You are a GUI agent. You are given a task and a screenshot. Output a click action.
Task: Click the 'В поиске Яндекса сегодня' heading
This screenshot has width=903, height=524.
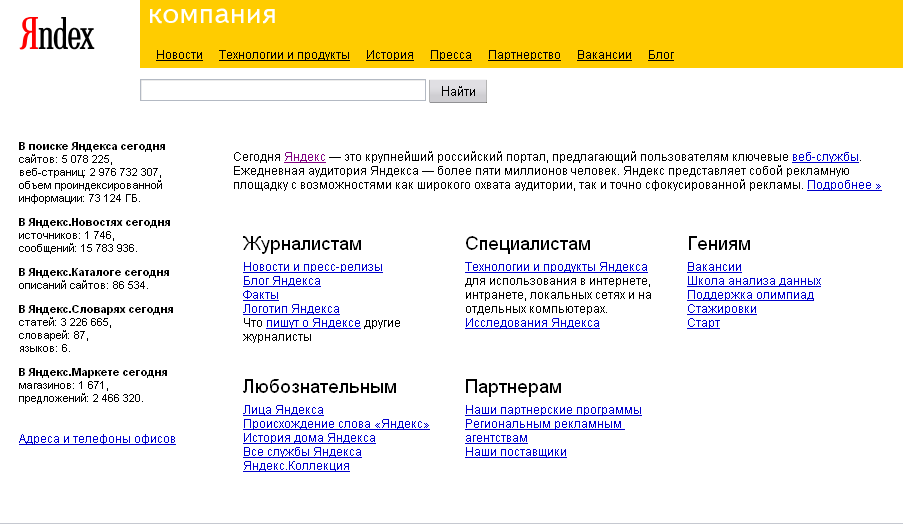point(92,146)
